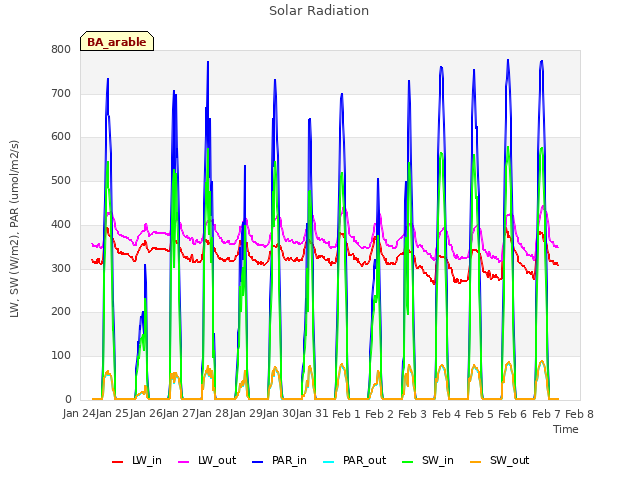The image size is (640, 480).
Task: Click the Jan 25 x-axis tick label
Action: click(112, 414)
